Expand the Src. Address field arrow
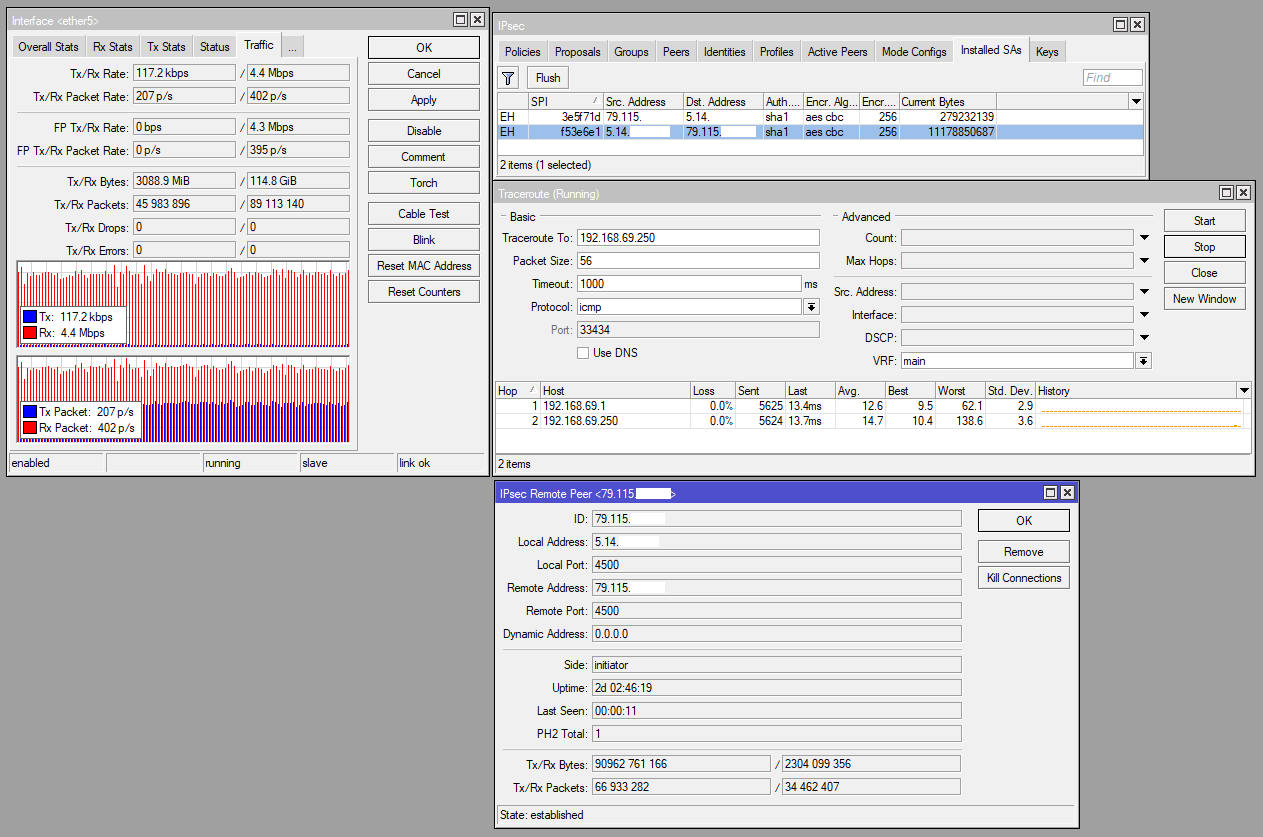Screen dimensions: 1263x837 click(1143, 292)
